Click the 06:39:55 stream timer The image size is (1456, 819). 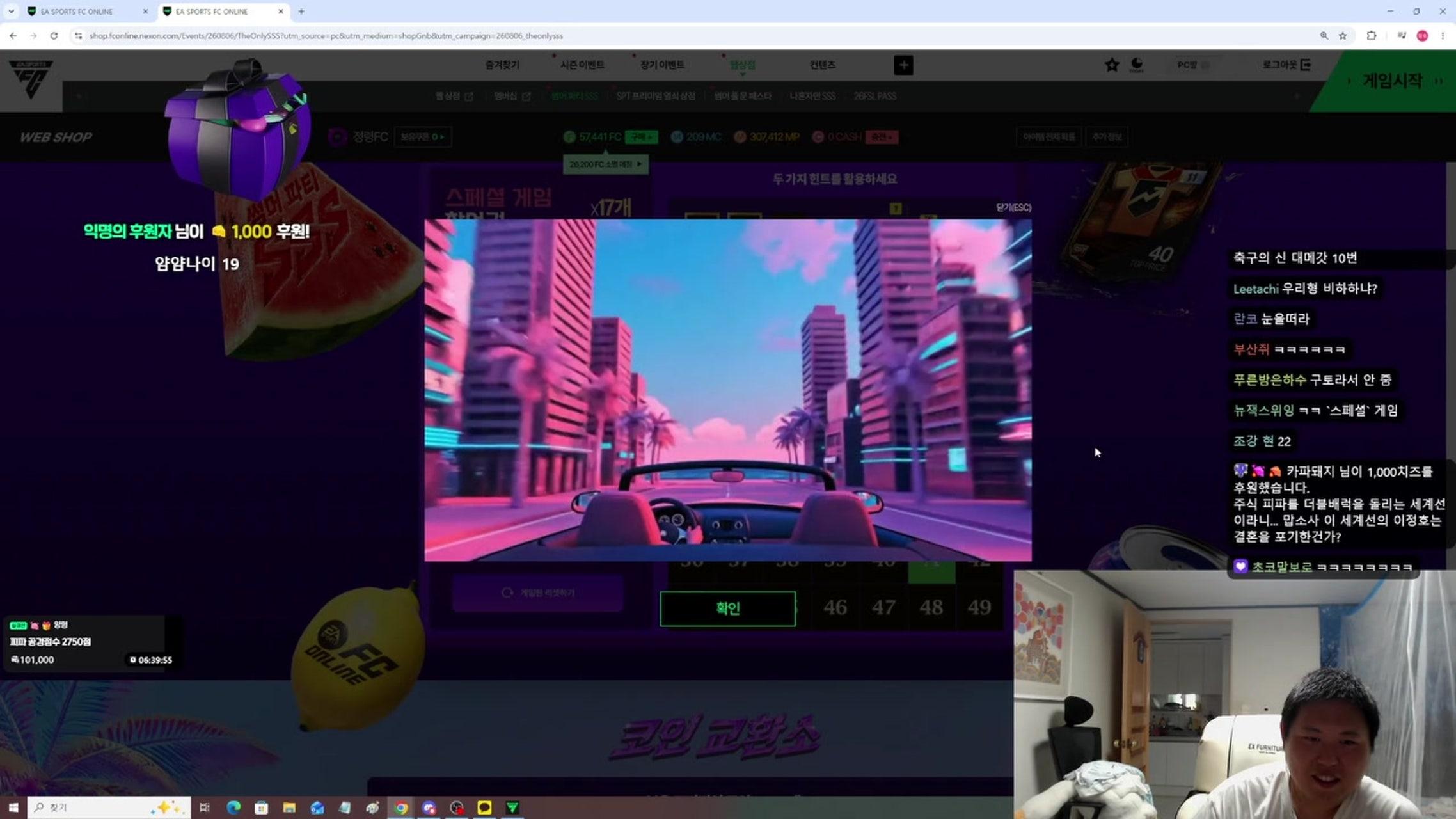[x=151, y=660]
